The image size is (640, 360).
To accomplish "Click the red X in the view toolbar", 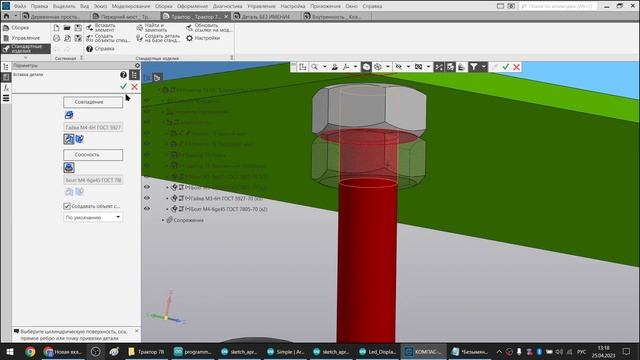I will [516, 67].
